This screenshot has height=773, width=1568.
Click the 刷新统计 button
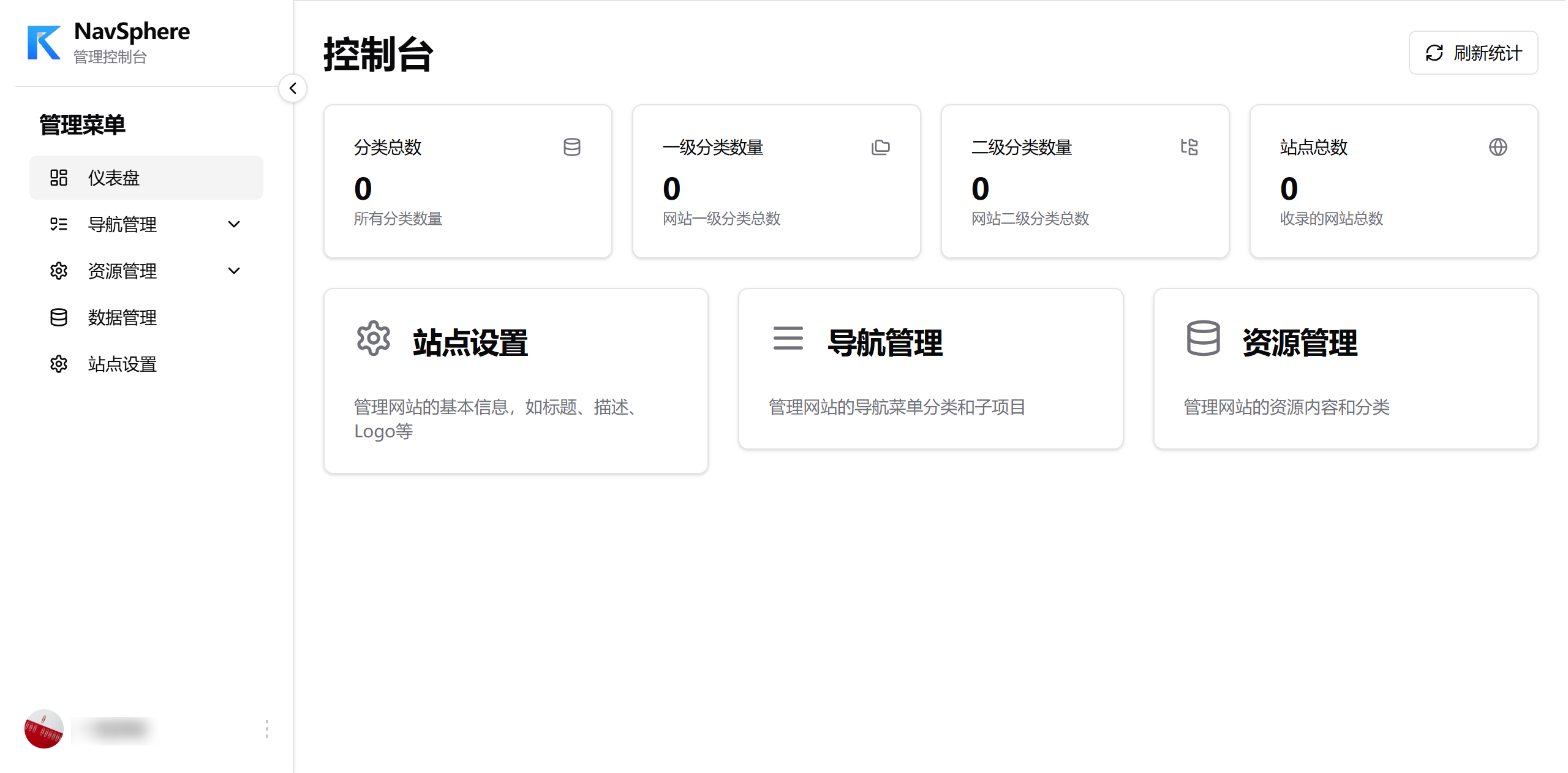1473,53
